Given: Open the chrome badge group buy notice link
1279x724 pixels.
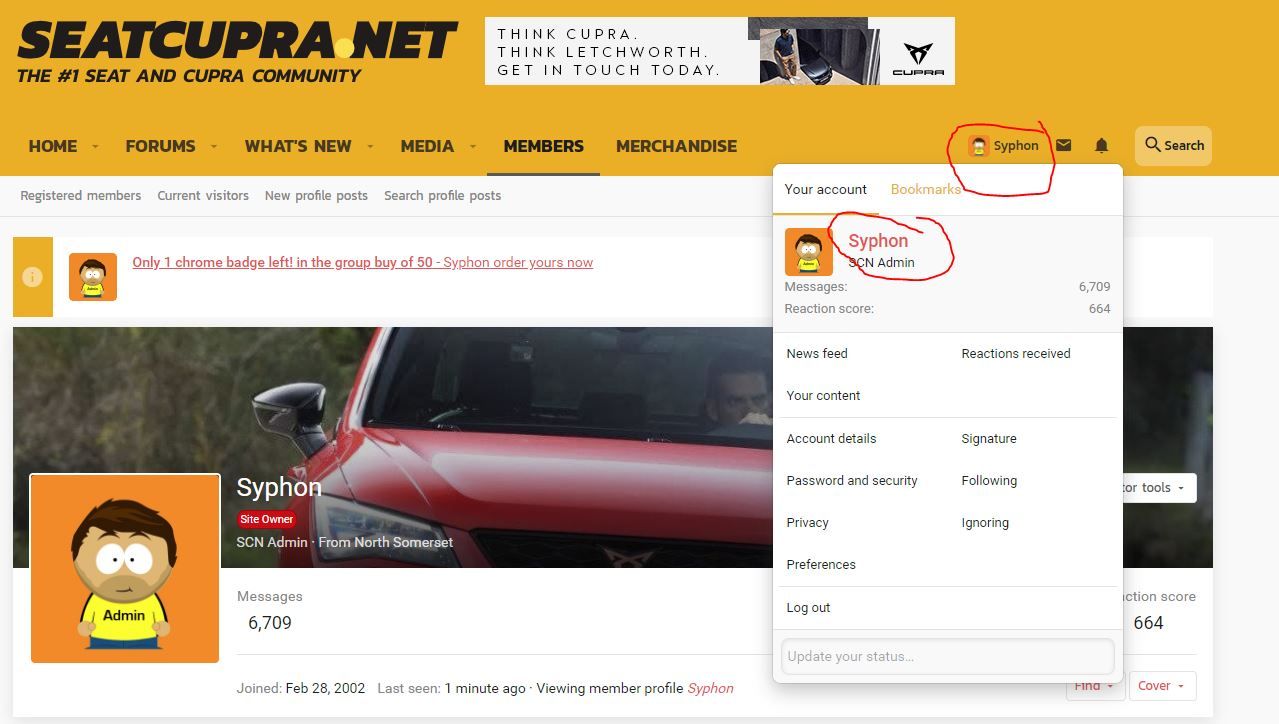Looking at the screenshot, I should (363, 263).
